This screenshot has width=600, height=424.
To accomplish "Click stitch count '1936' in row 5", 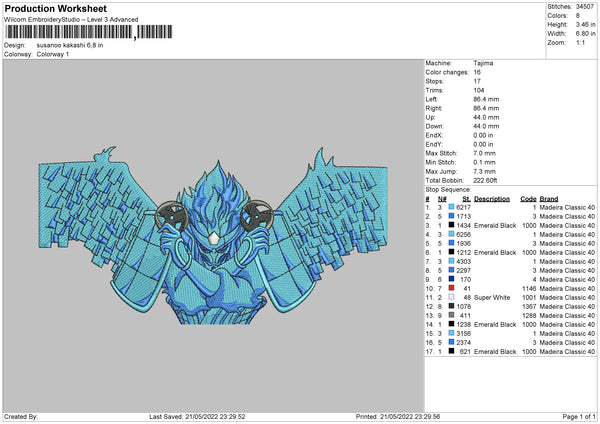I will (x=463, y=243).
